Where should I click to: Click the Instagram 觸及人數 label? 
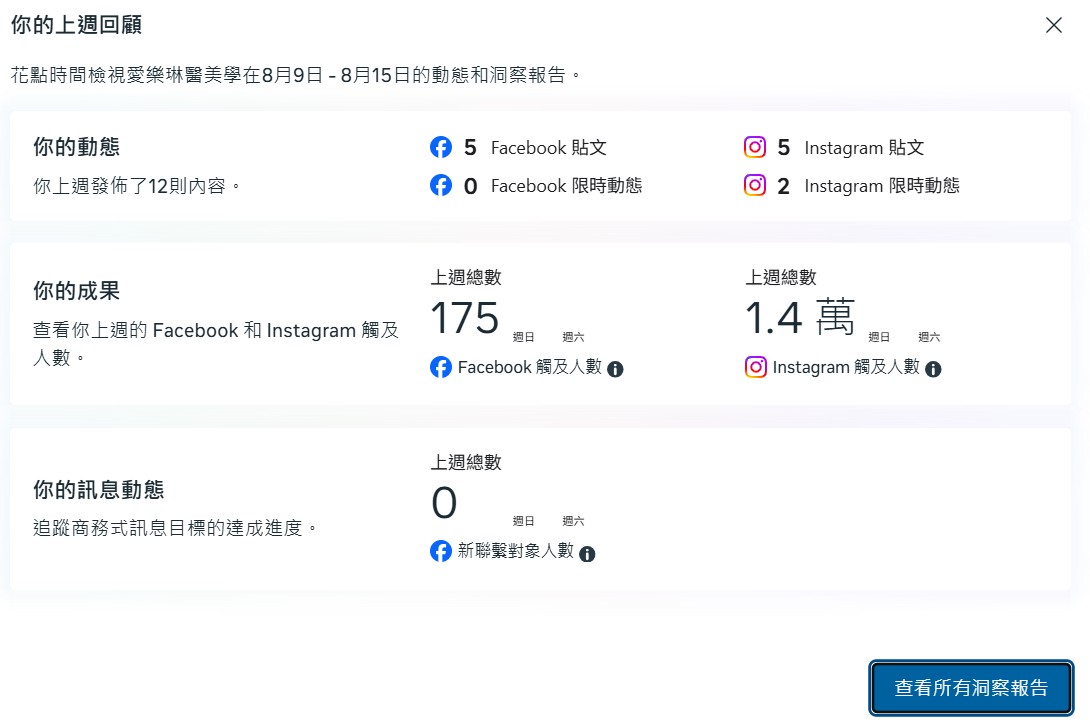click(x=846, y=367)
